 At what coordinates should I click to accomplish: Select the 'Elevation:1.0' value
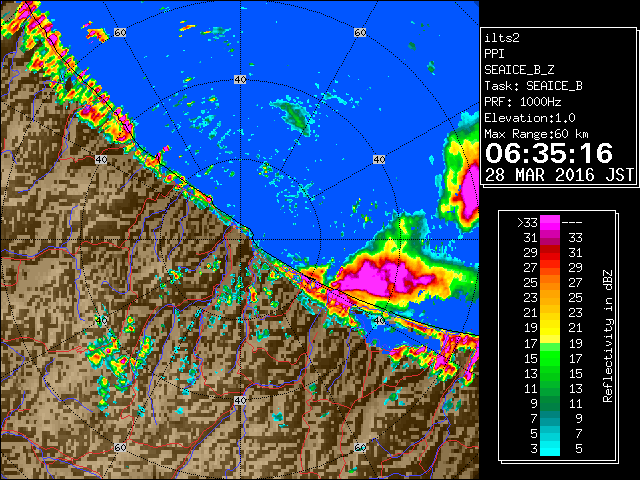(x=530, y=118)
